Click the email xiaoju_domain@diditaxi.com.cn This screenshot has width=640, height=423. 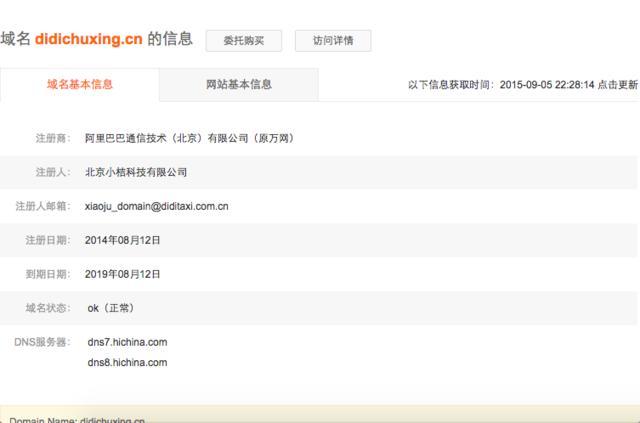[156, 206]
